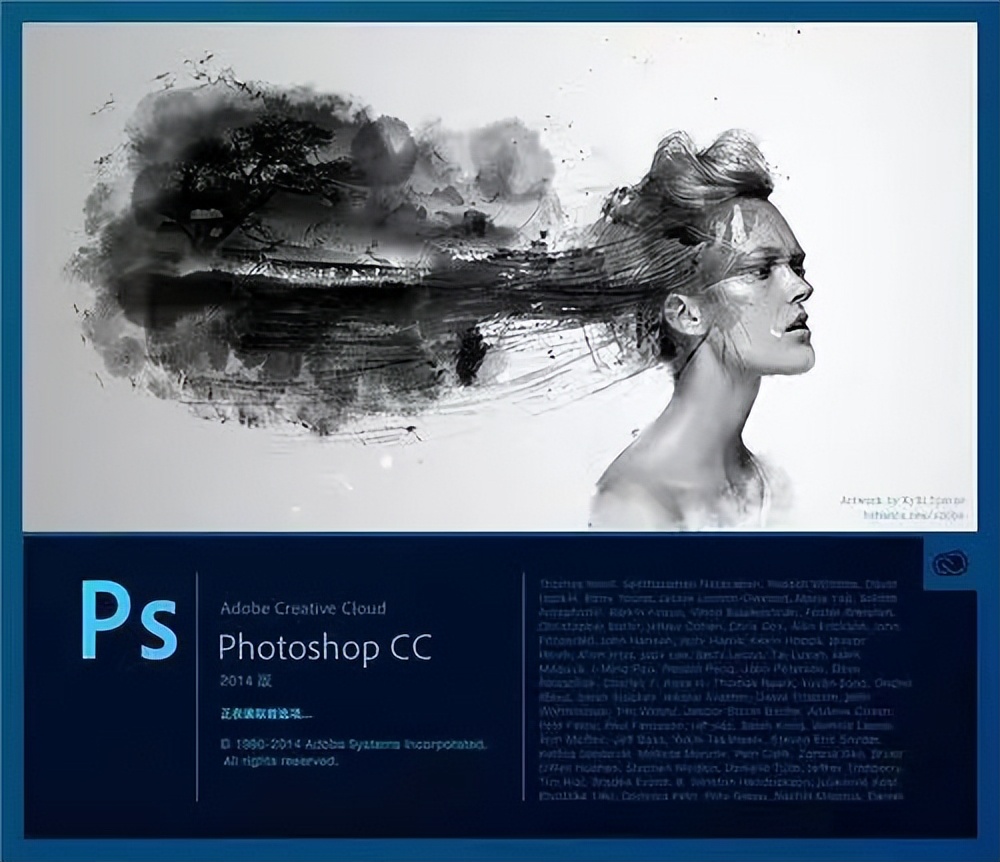Click the "Photoshop CC" title text
Screen dimensions: 1000x862
pos(325,646)
